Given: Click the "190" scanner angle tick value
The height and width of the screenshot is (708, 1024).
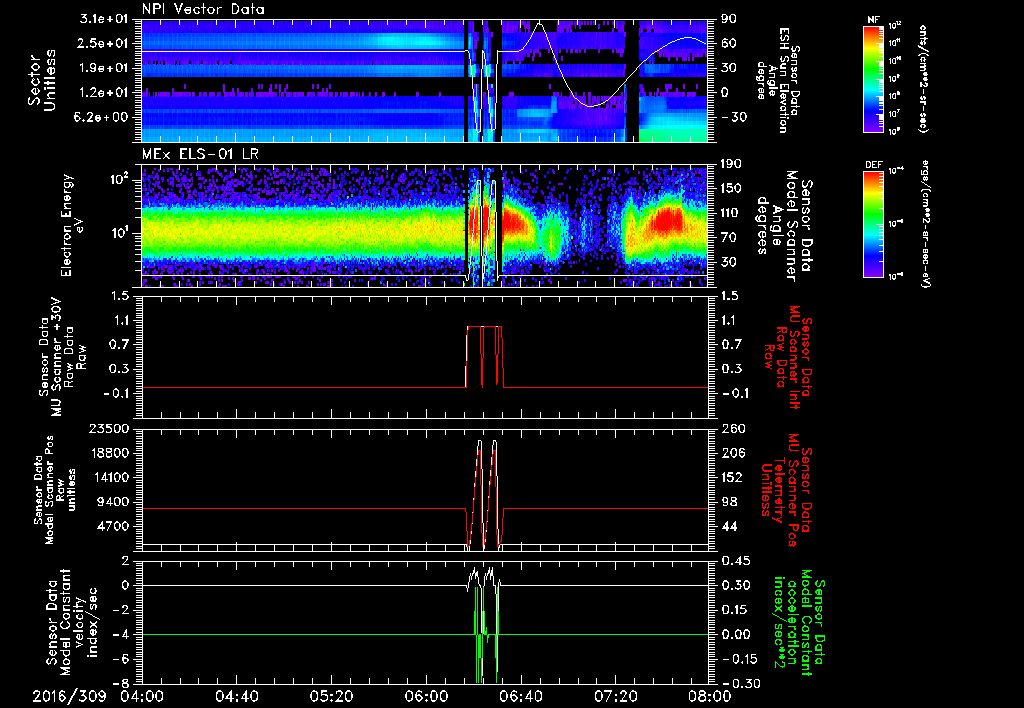Looking at the screenshot, I should [x=729, y=164].
